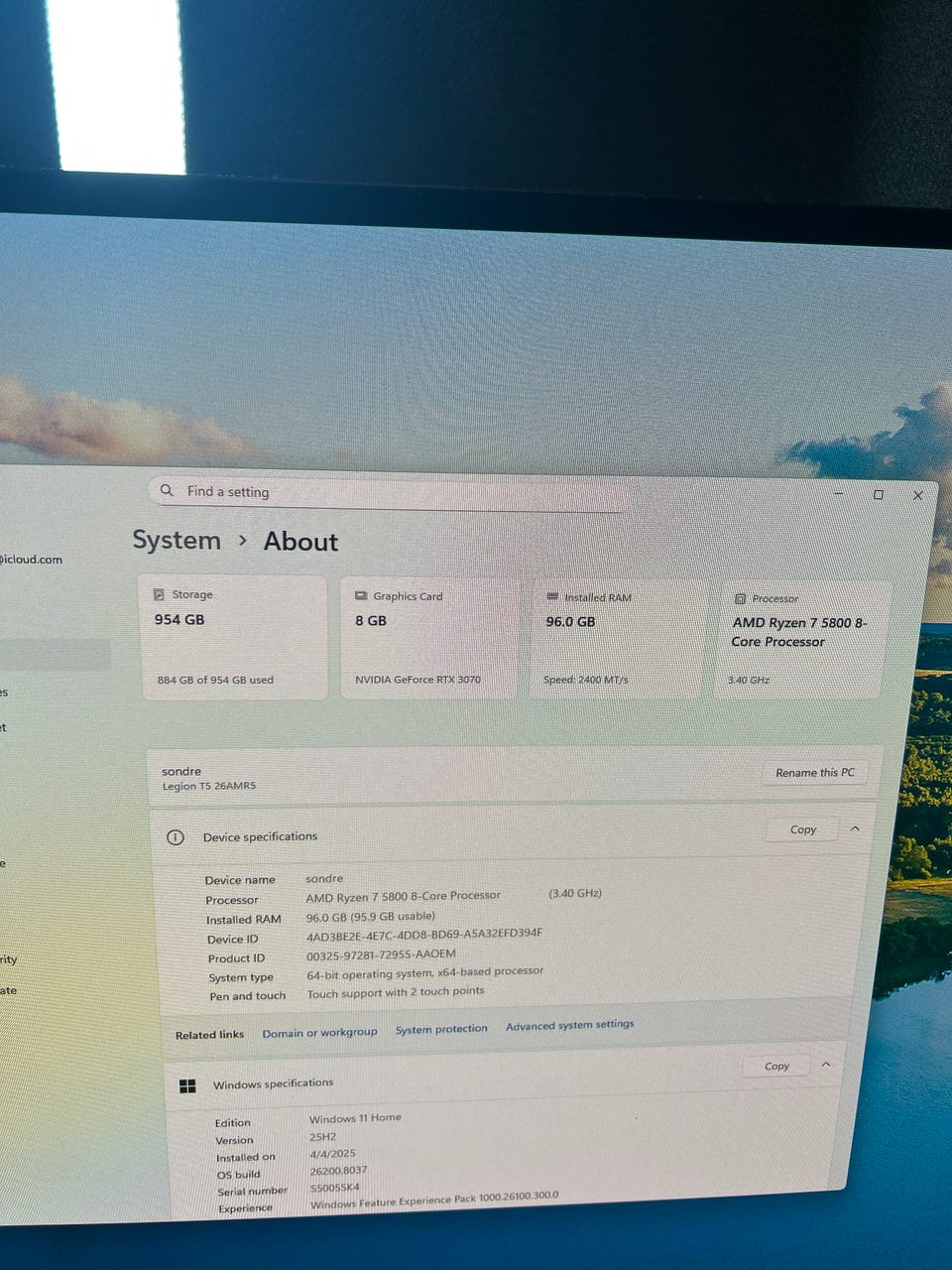Viewport: 952px width, 1270px height.
Task: Select the Device ID value text
Action: pos(423,934)
